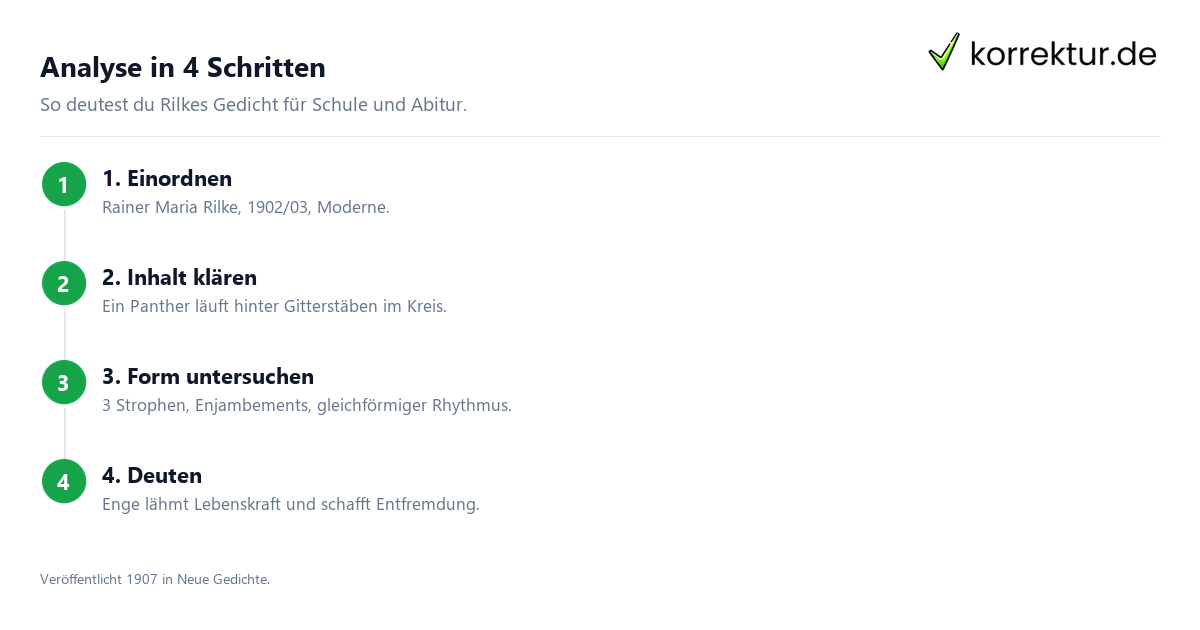Screen dimensions: 1200x630
Task: Click the 'Analyse in 4 Schritten' title
Action: click(183, 68)
